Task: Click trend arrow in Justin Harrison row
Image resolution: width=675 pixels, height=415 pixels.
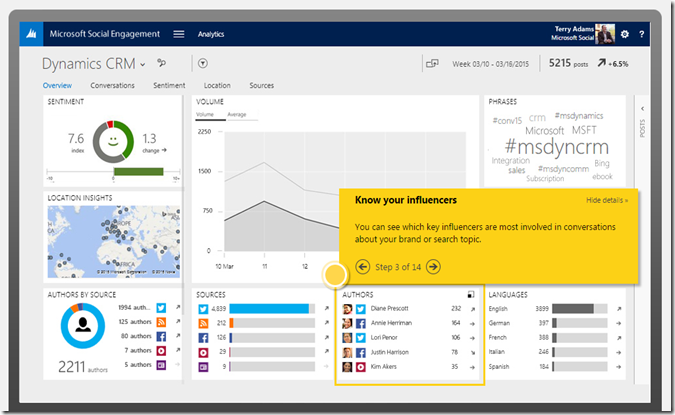Action: (473, 353)
